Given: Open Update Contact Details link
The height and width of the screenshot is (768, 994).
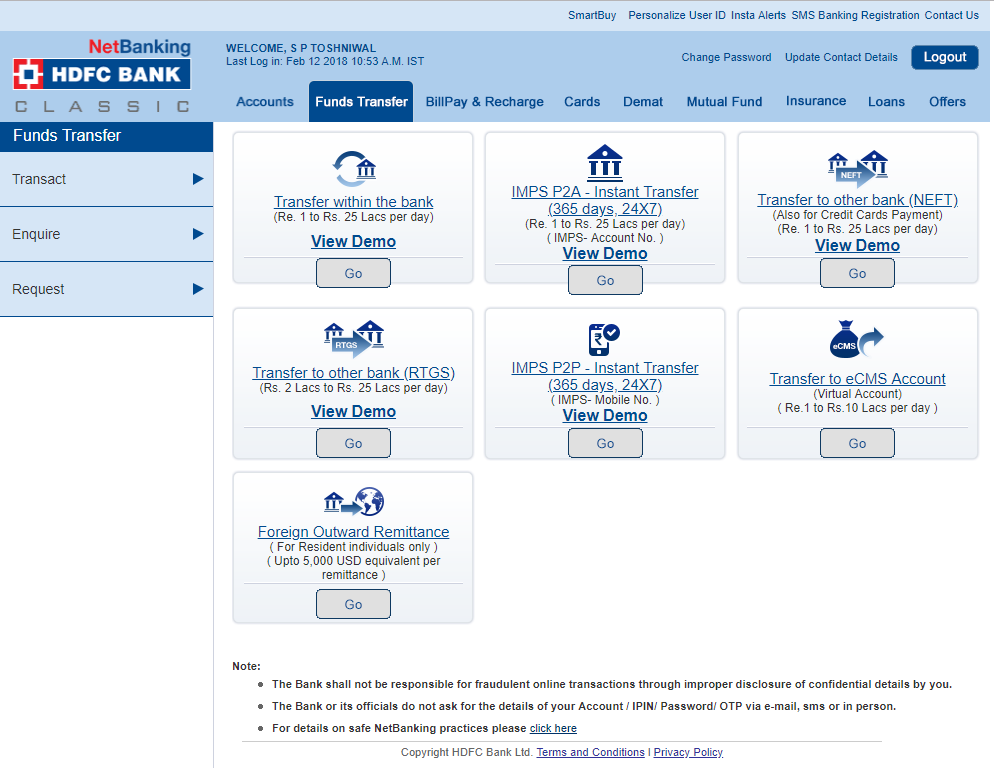Looking at the screenshot, I should tap(841, 57).
